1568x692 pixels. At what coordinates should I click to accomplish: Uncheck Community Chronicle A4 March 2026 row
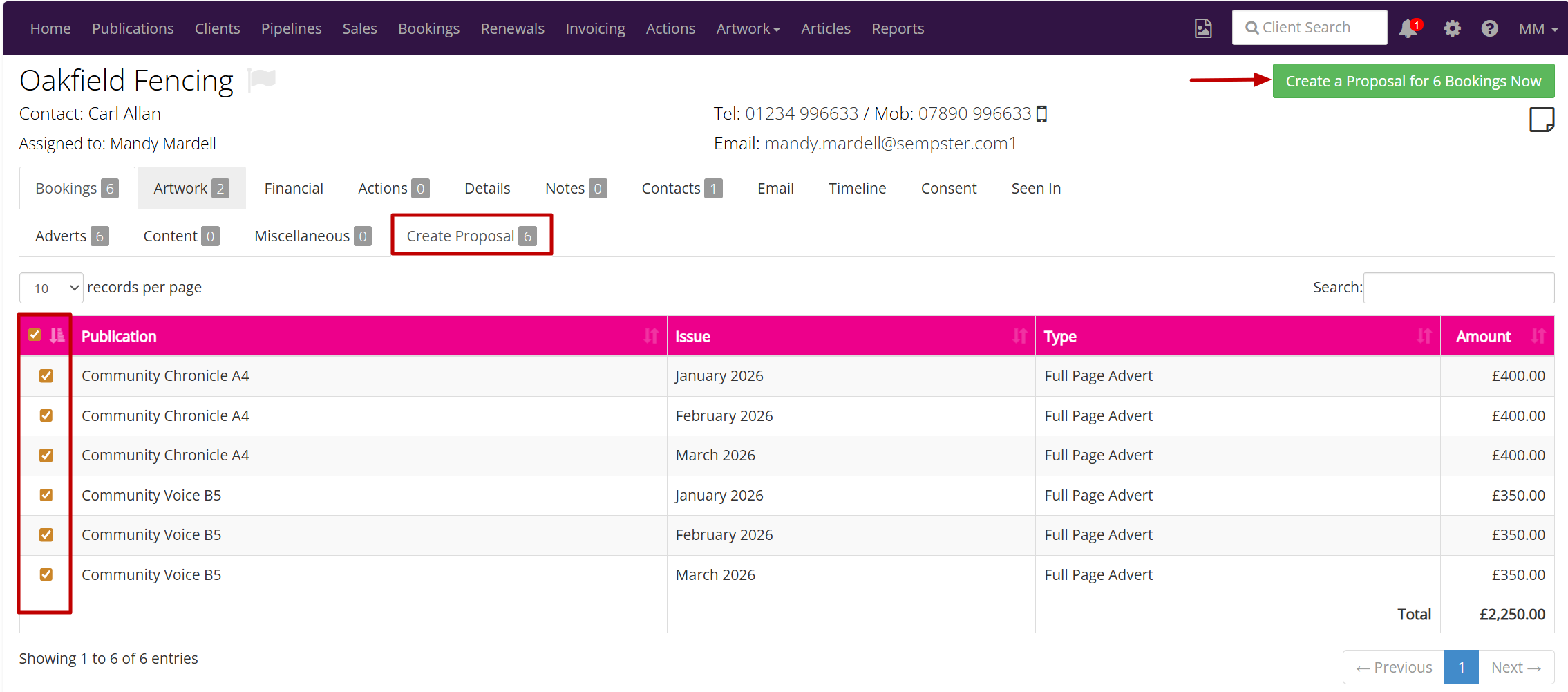pos(46,456)
